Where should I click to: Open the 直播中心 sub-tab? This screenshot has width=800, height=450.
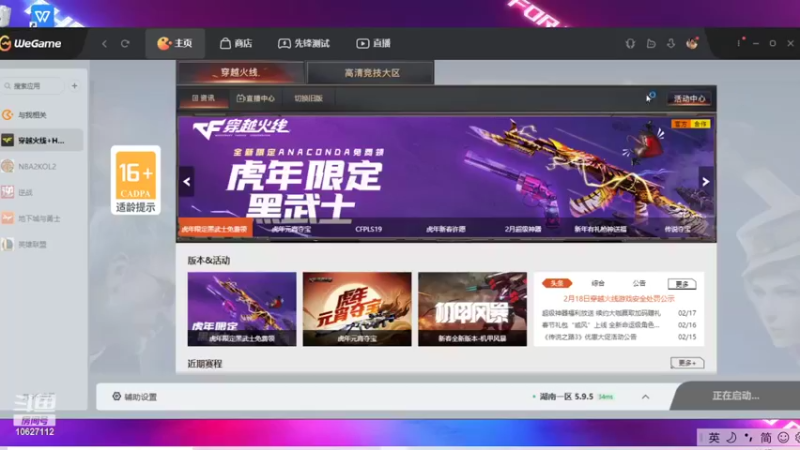256,98
